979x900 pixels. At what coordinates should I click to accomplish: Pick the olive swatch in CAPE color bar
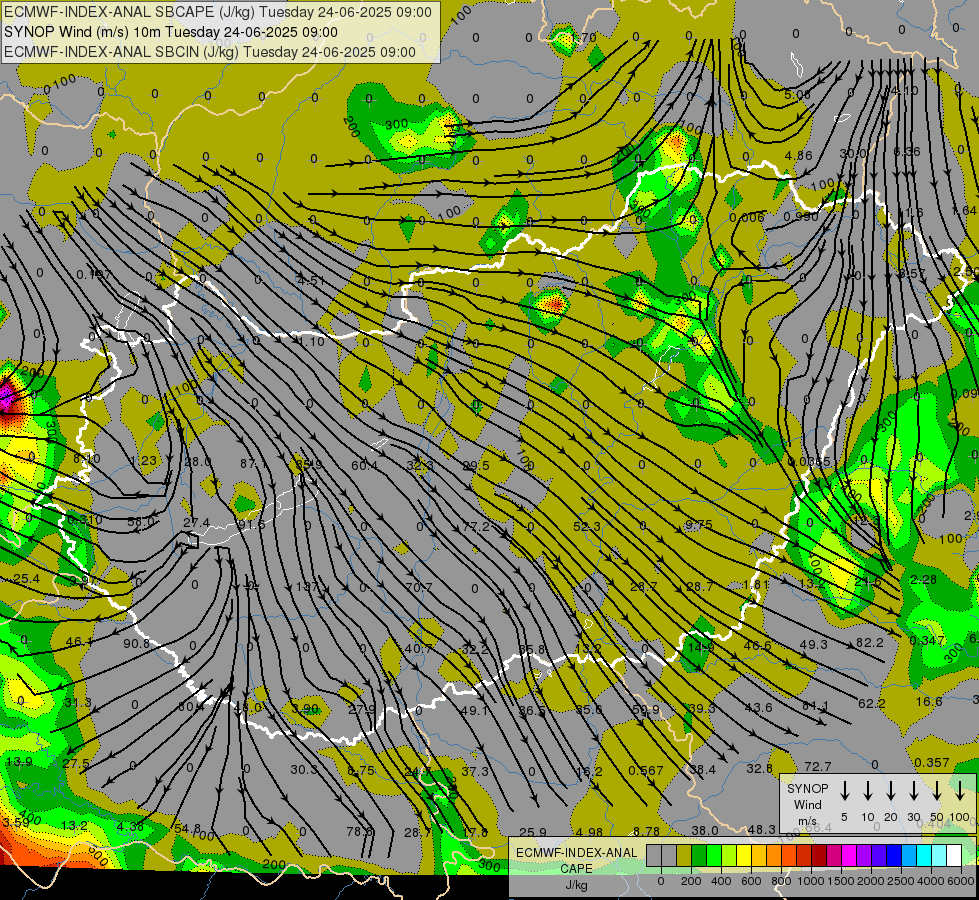(684, 856)
